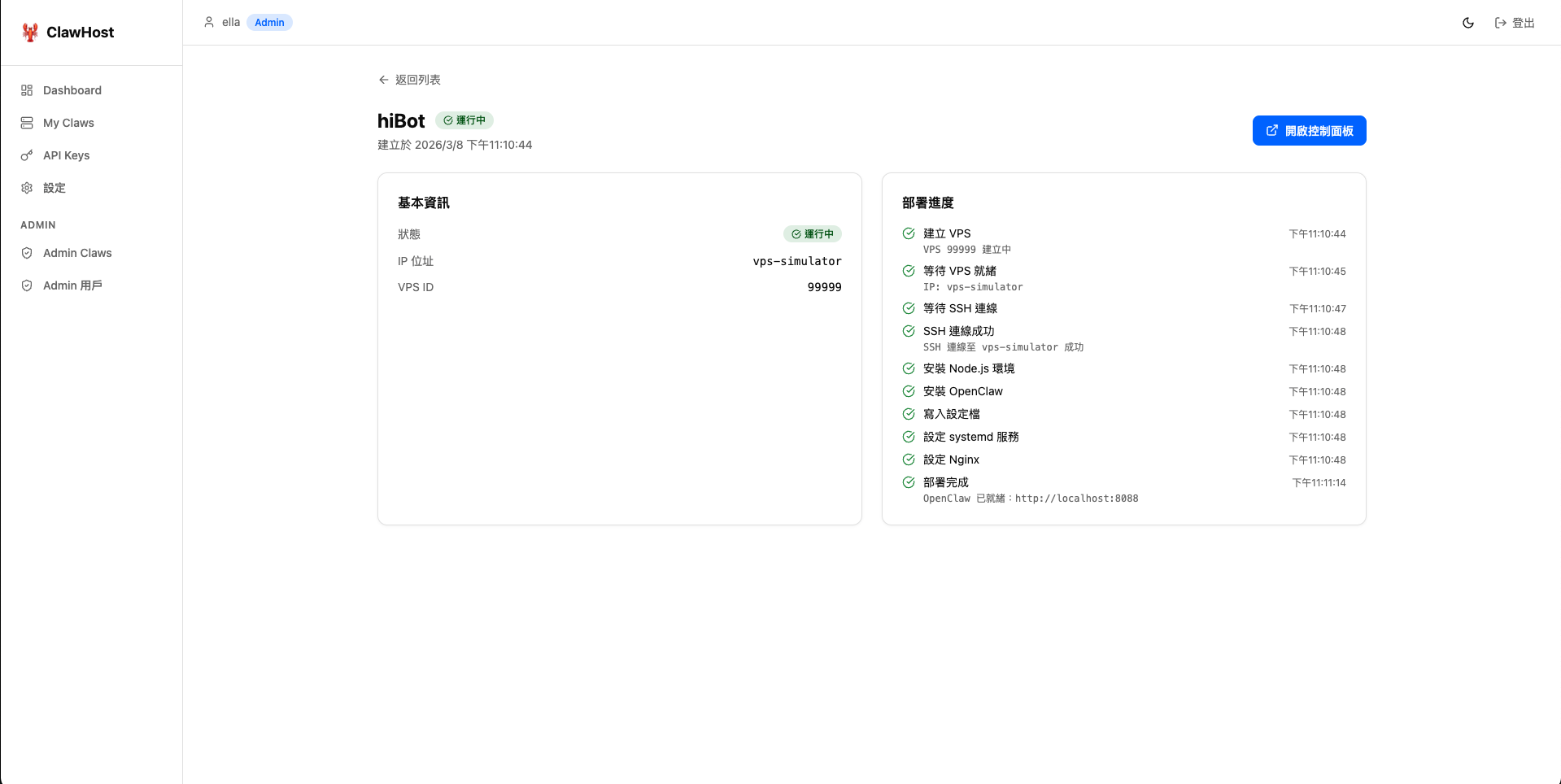Click the 運行中 badge in 狀態 row

tap(813, 234)
